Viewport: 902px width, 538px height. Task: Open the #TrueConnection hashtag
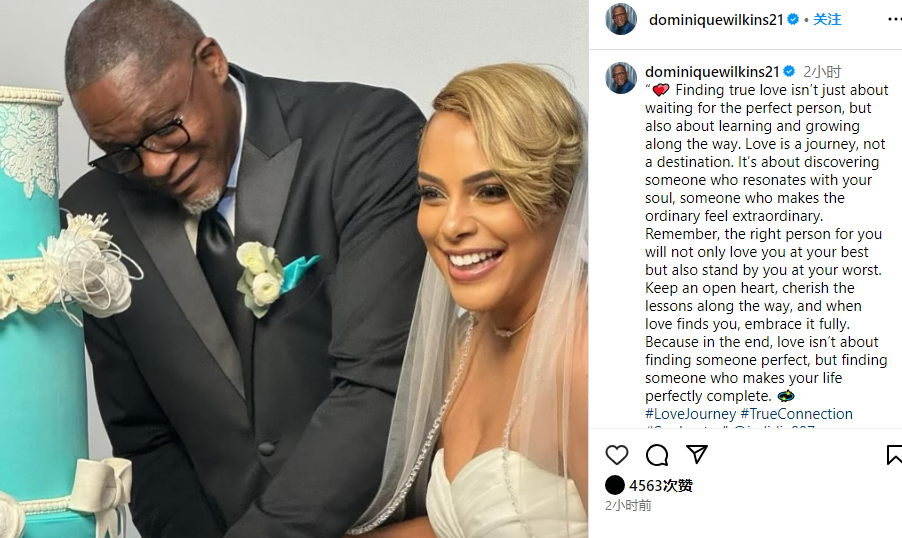[796, 414]
